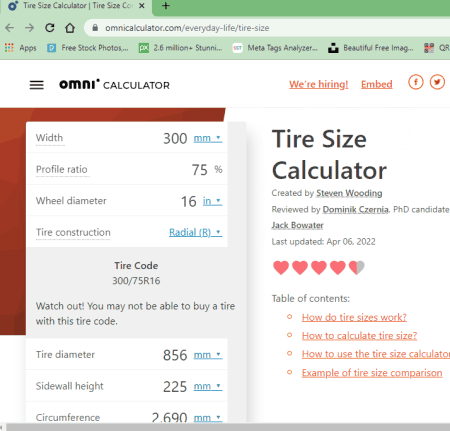Click the site lock icon in address bar
This screenshot has width=450, height=431.
pos(95,28)
